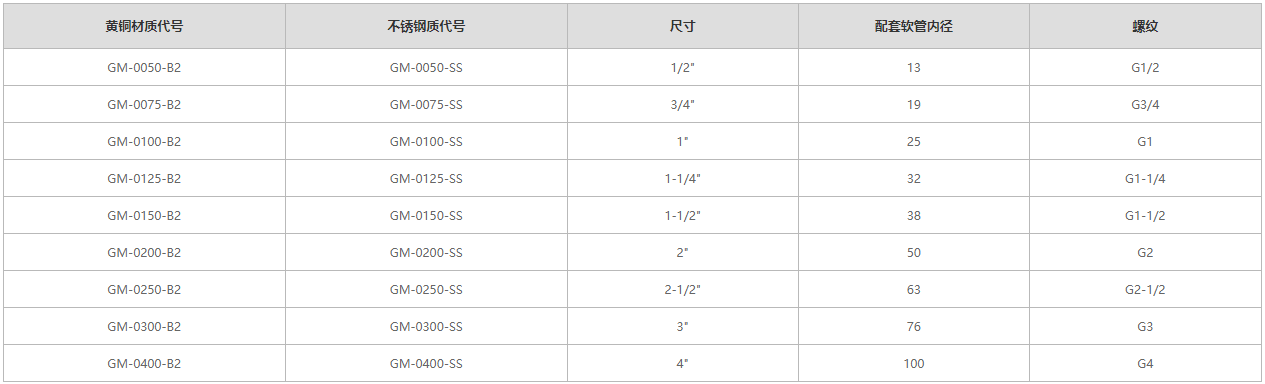Click the G3/4 thread cell
1265x384 pixels.
[1145, 105]
